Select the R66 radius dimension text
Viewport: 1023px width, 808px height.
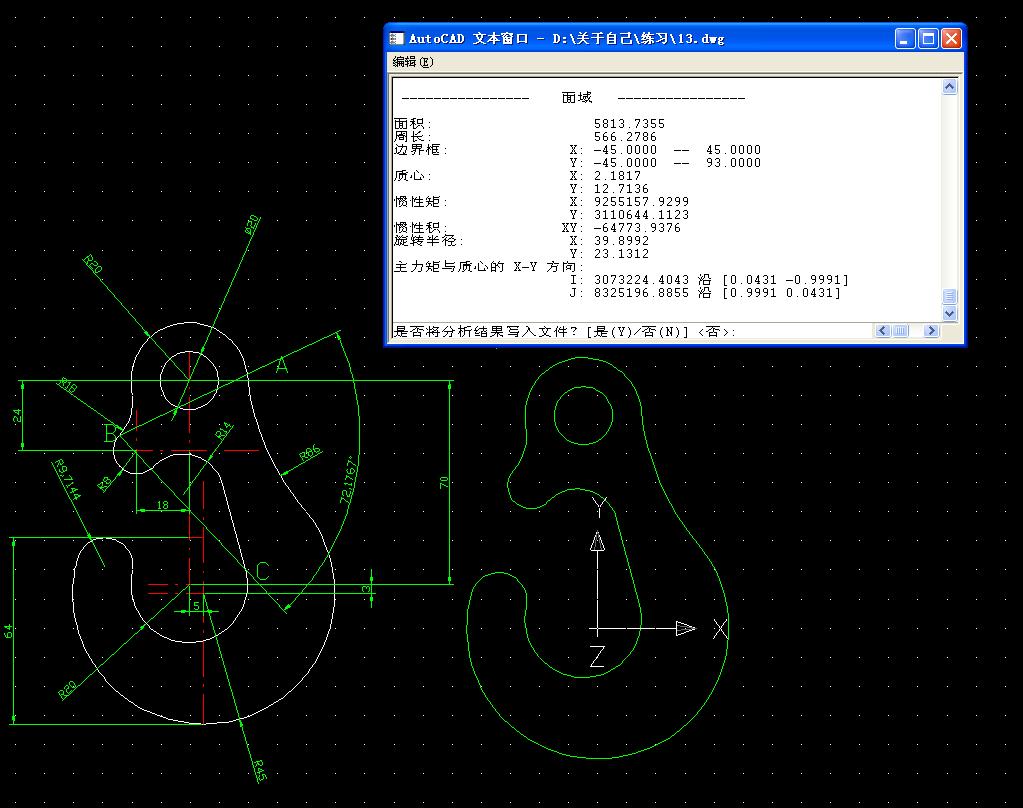(x=311, y=453)
